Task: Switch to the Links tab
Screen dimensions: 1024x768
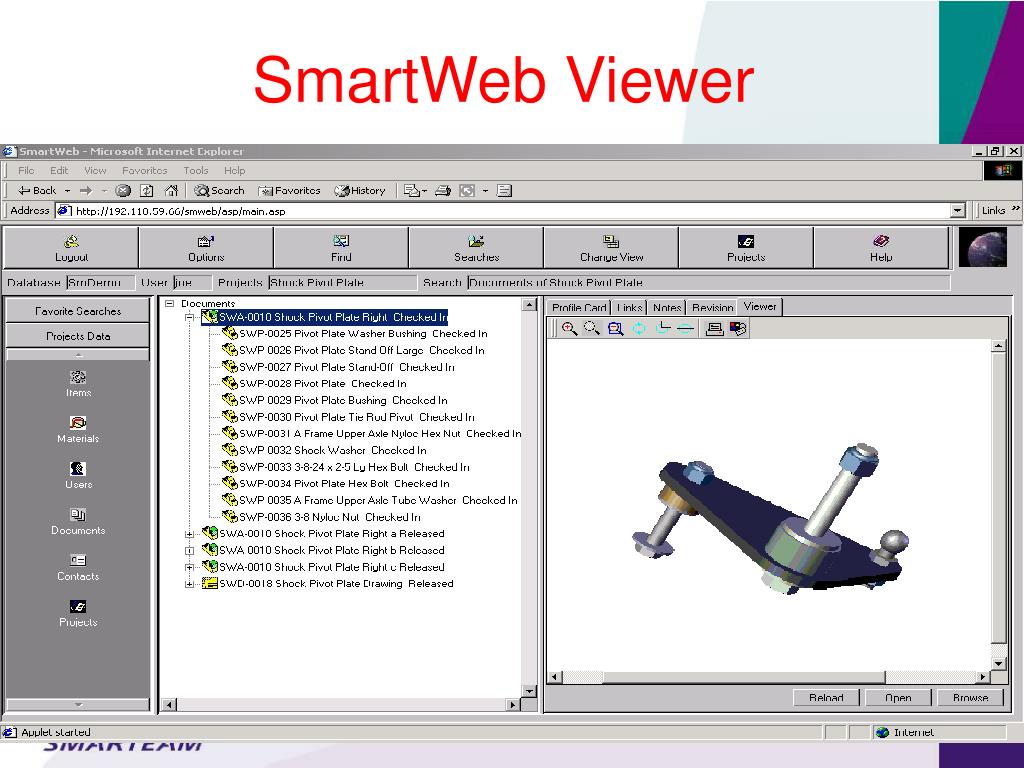Action: click(x=630, y=308)
